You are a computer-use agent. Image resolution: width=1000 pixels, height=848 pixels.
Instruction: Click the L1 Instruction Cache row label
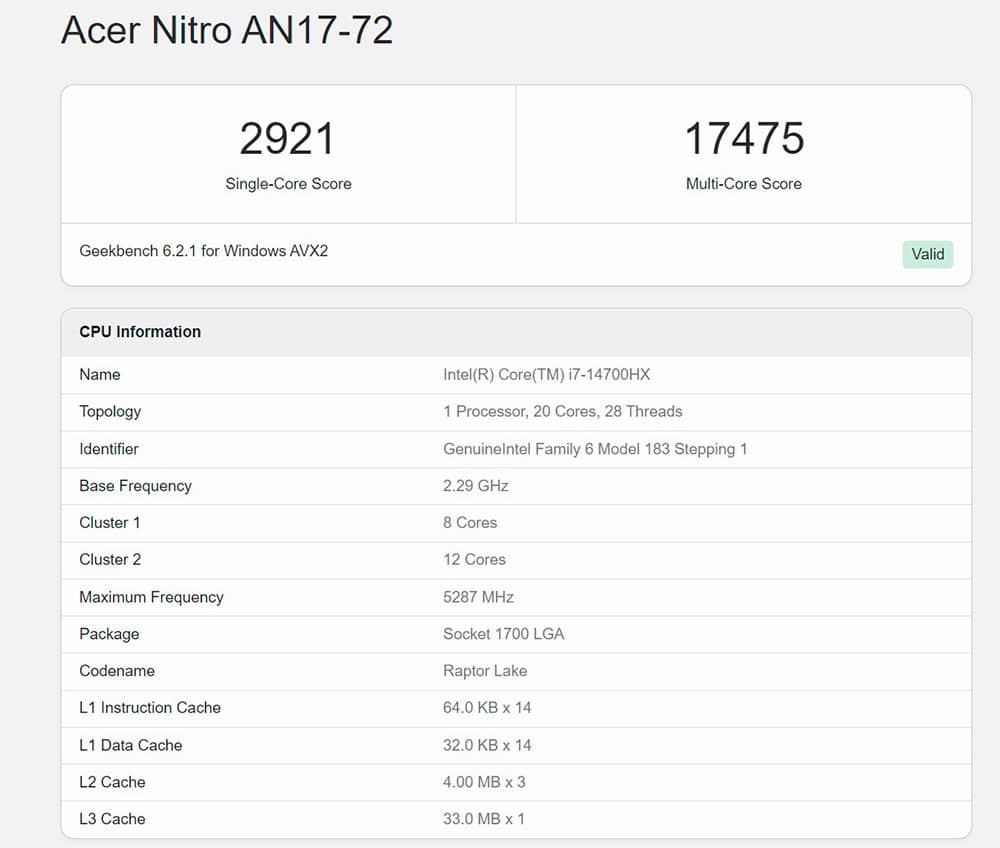(150, 708)
